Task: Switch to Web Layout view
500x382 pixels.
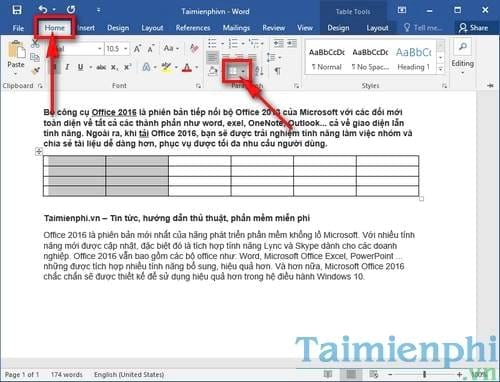Action: [374, 374]
